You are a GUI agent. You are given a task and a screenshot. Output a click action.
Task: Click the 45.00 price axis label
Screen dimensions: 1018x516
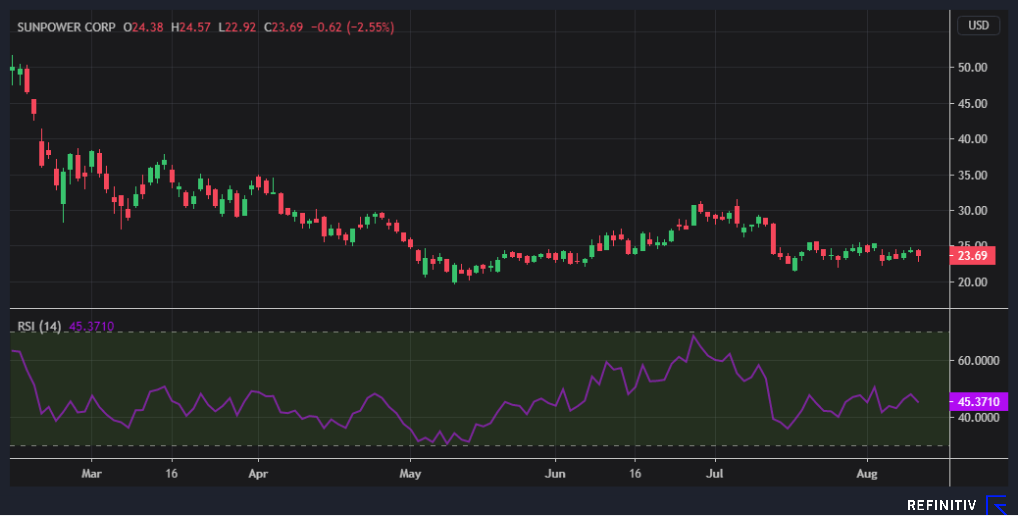[x=973, y=104]
